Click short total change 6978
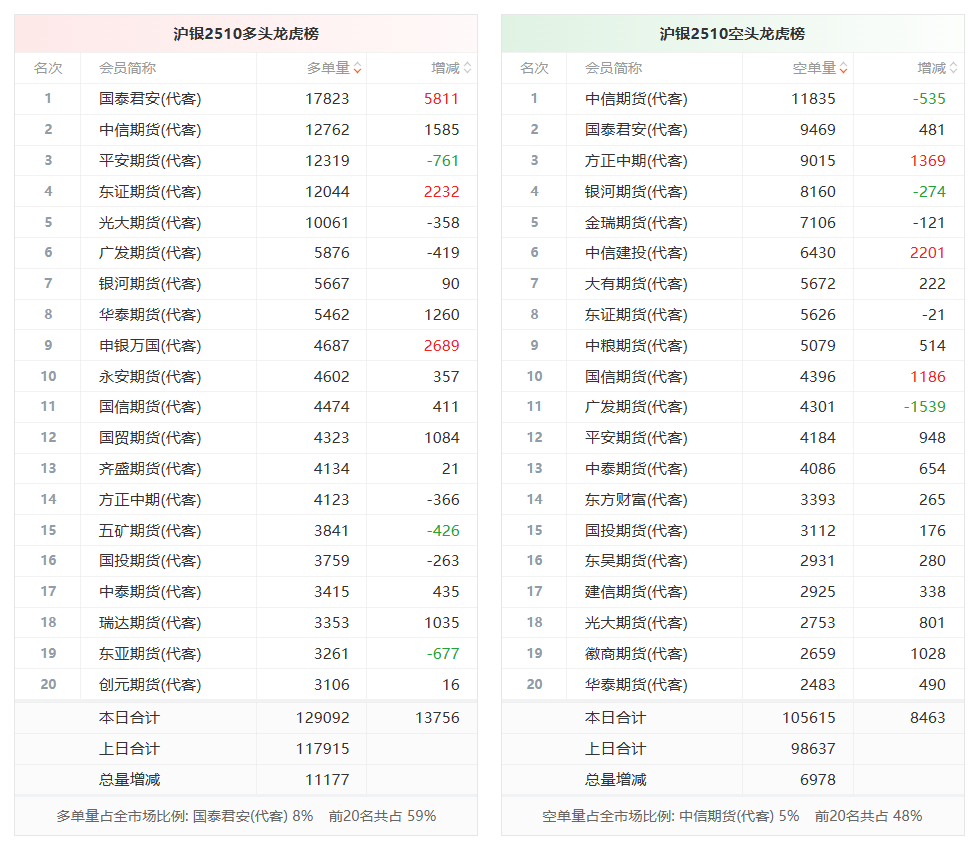Image resolution: width=974 pixels, height=844 pixels. tap(818, 780)
